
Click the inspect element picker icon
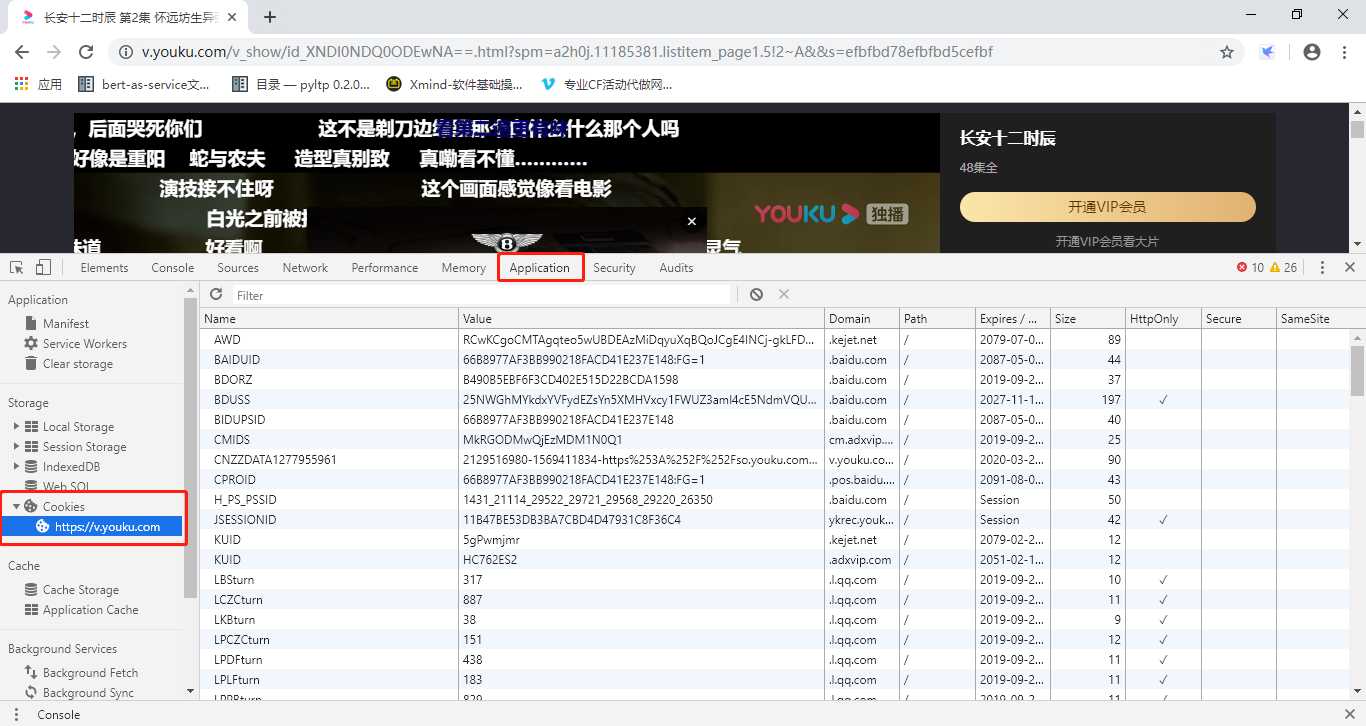coord(17,268)
